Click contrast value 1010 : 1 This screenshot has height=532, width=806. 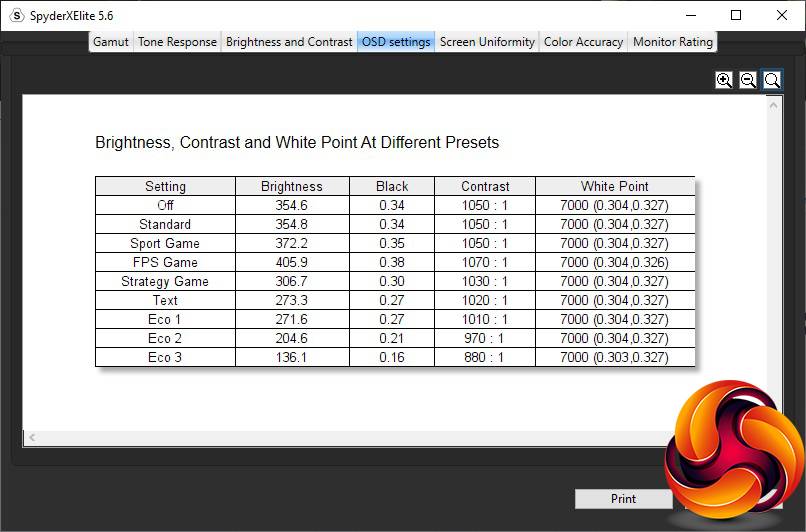coord(485,319)
